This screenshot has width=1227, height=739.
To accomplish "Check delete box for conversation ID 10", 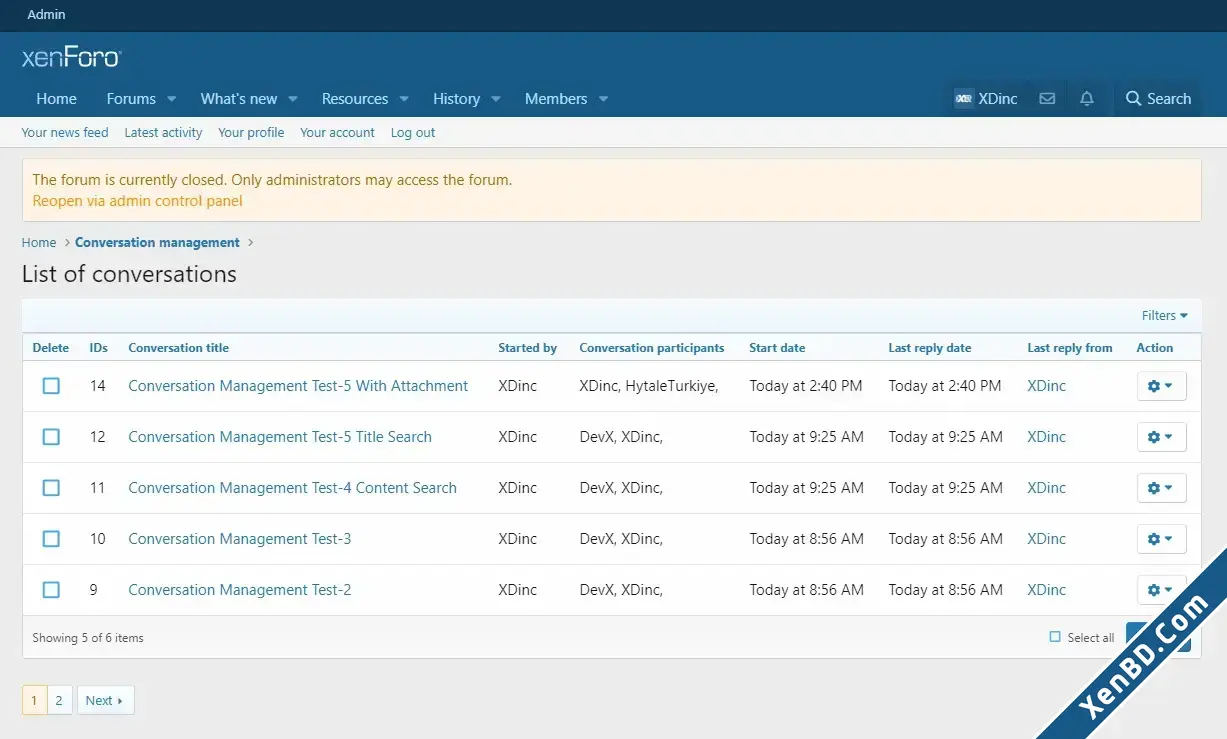I will pos(51,539).
